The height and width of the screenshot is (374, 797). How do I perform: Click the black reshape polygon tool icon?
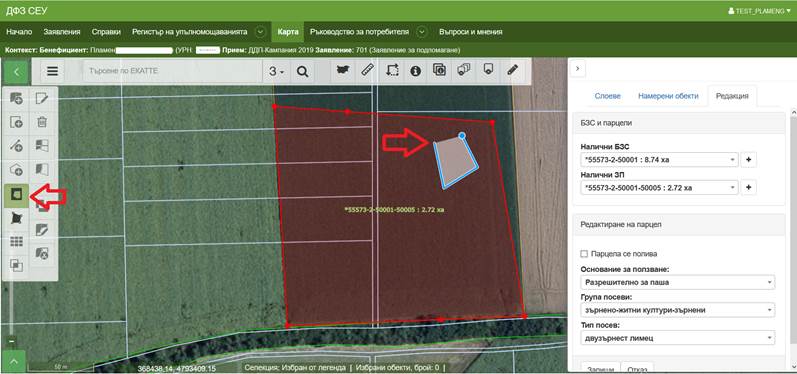coord(17,219)
